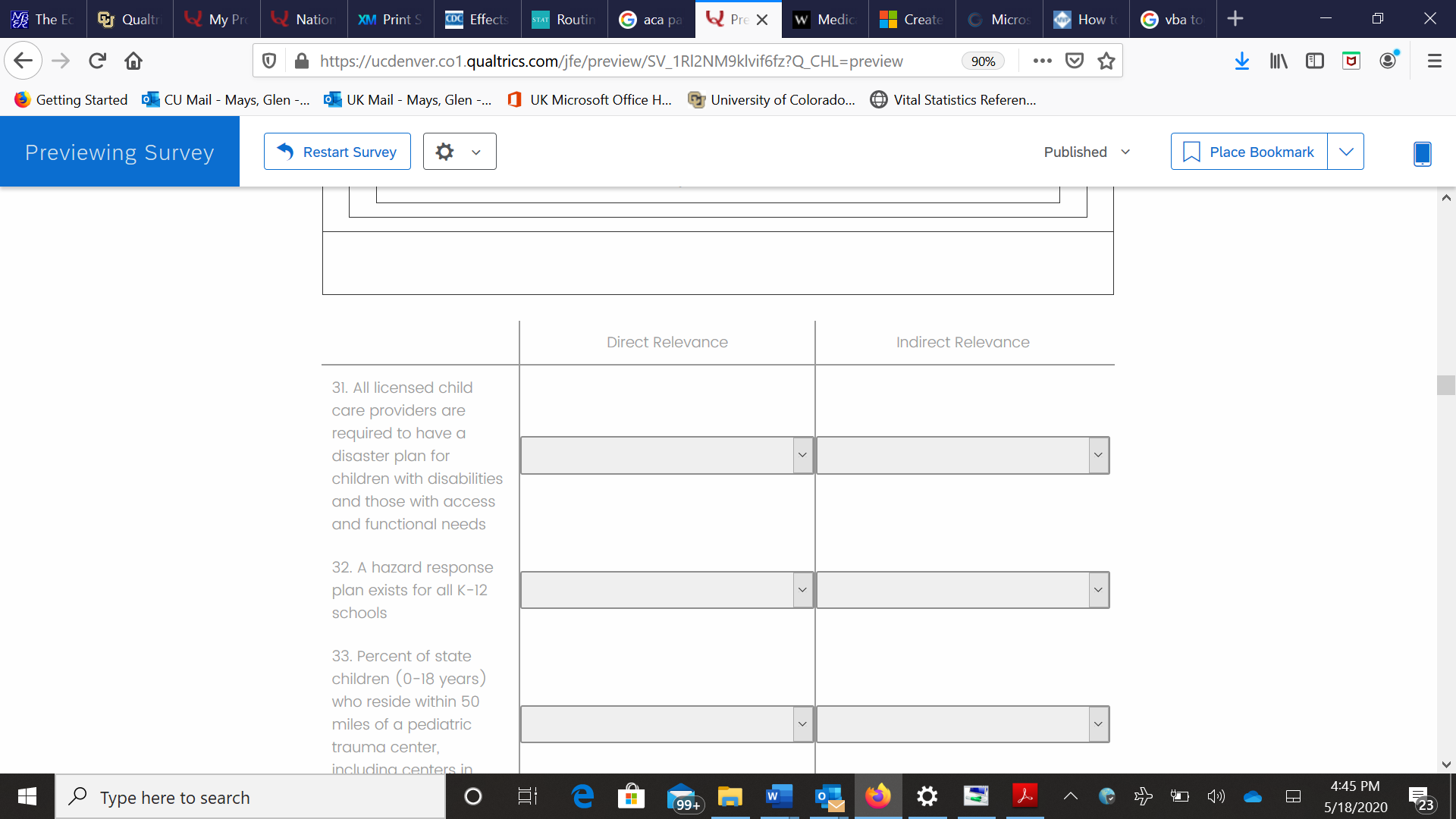
Task: Switch to the Effects browser tab
Action: point(477,19)
